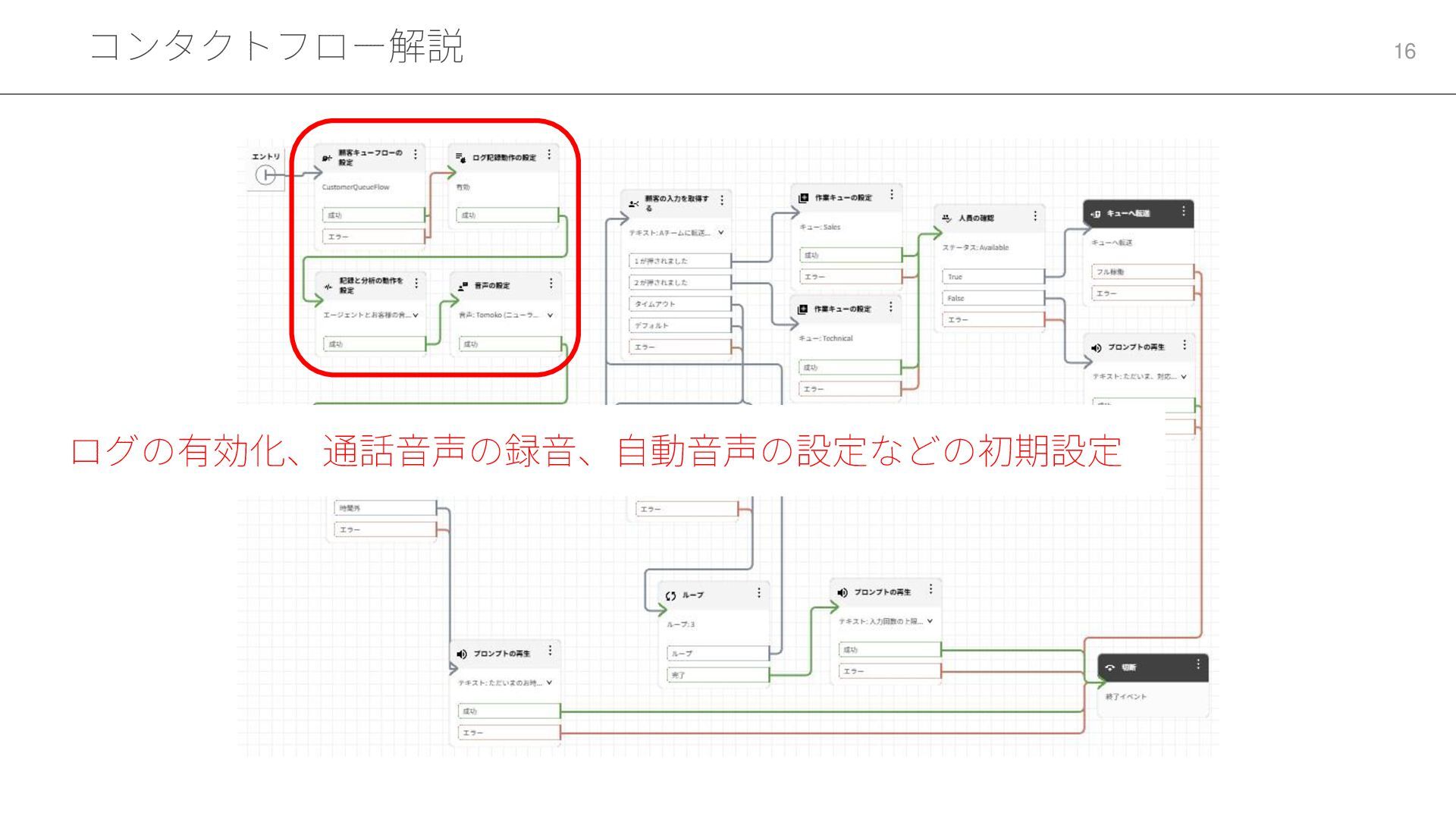Click エラー branch of キューへ転送
The height and width of the screenshot is (819, 1456).
[1143, 293]
